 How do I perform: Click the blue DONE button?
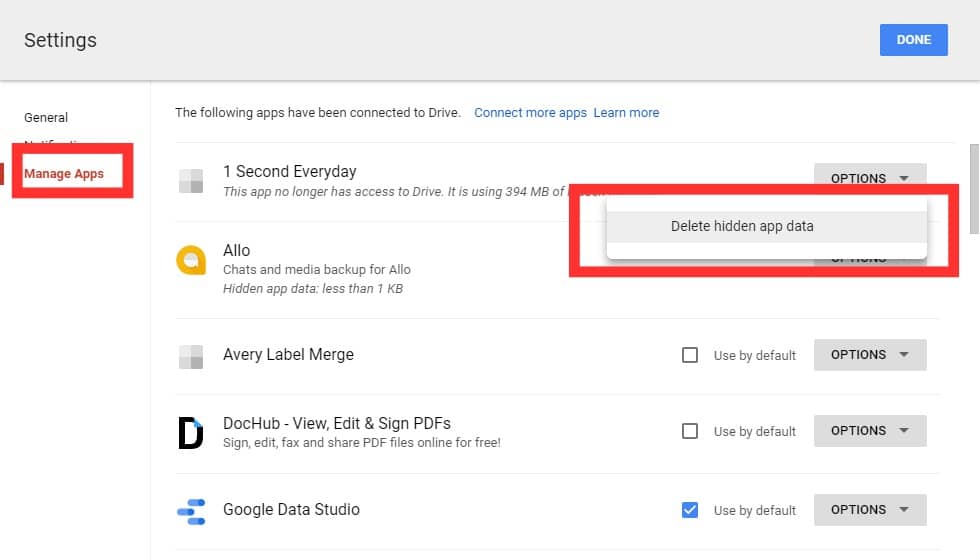point(913,40)
